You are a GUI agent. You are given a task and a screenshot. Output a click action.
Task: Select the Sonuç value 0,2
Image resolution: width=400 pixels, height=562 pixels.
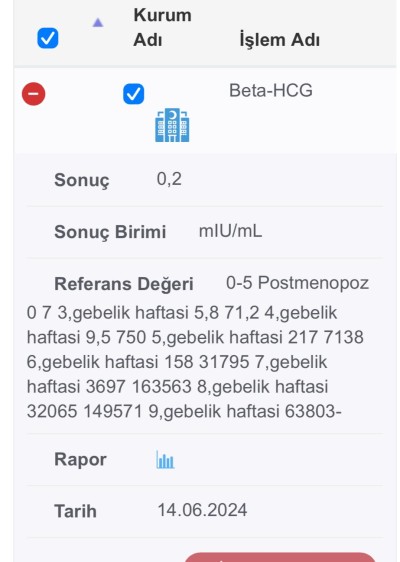pyautogui.click(x=169, y=179)
